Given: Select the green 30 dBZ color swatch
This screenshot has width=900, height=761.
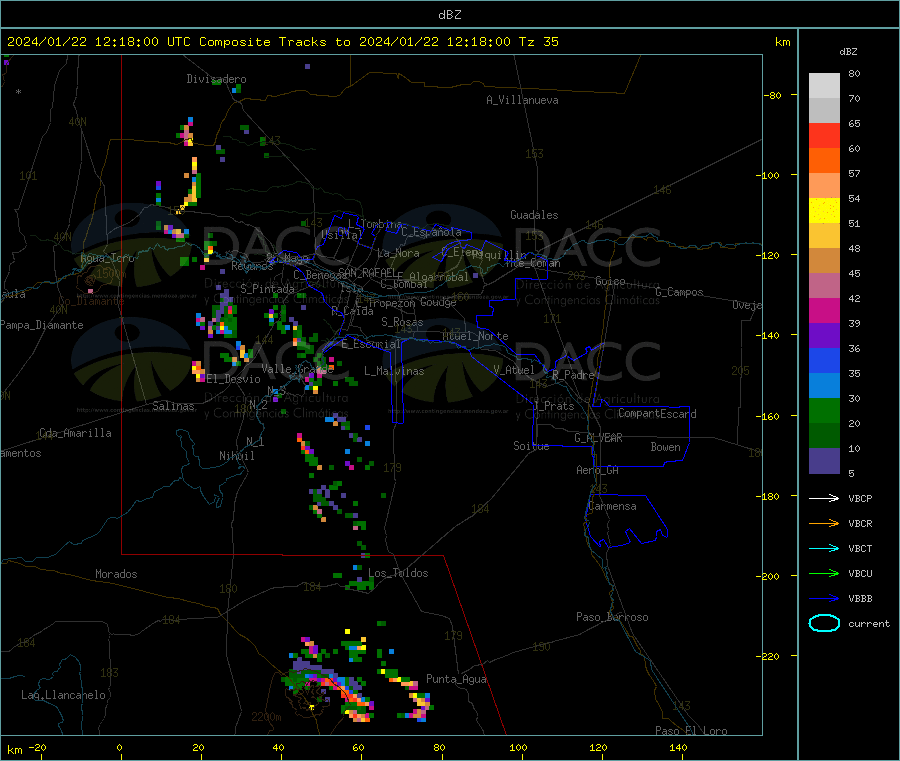Looking at the screenshot, I should (x=824, y=410).
